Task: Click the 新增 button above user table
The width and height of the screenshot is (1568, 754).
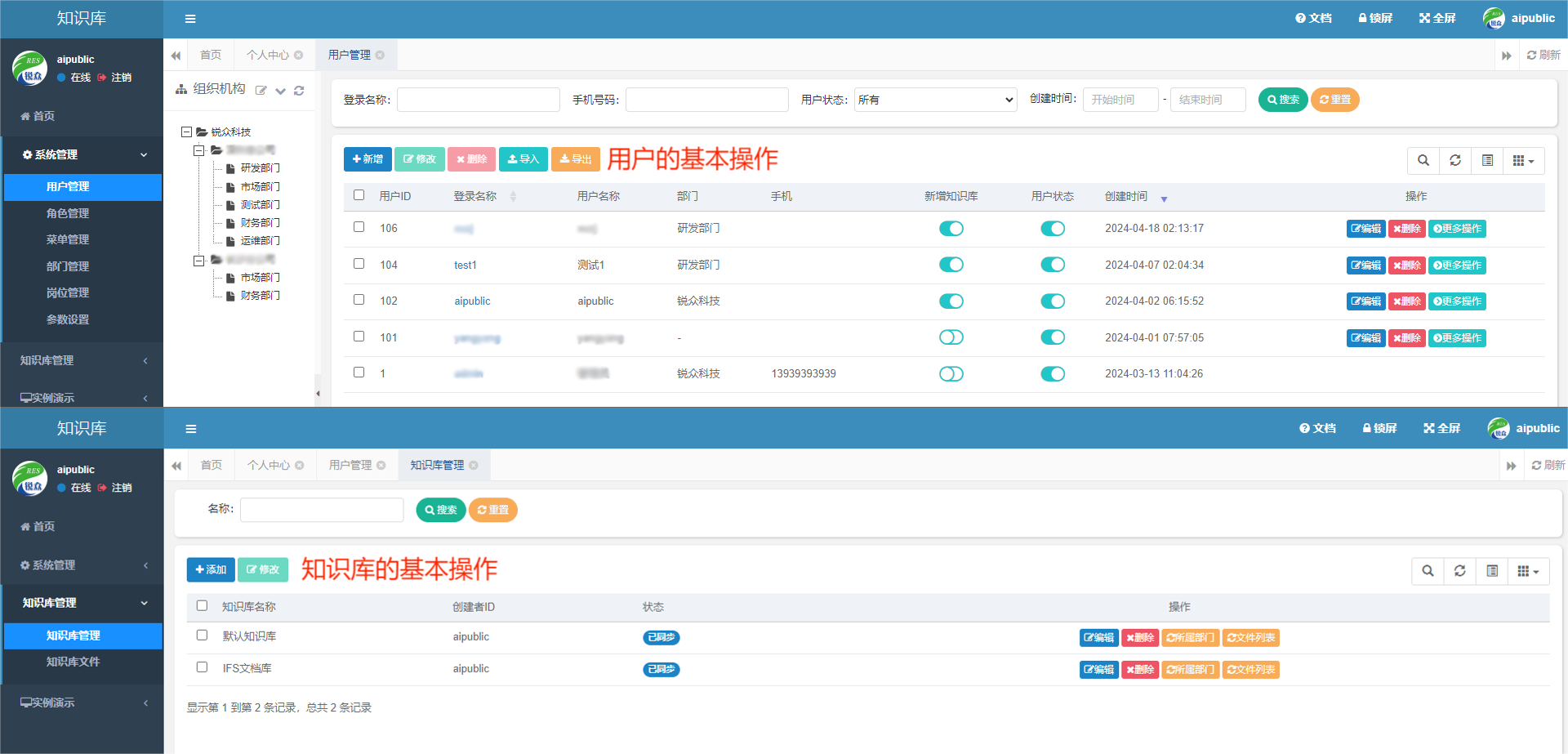Action: pos(367,159)
